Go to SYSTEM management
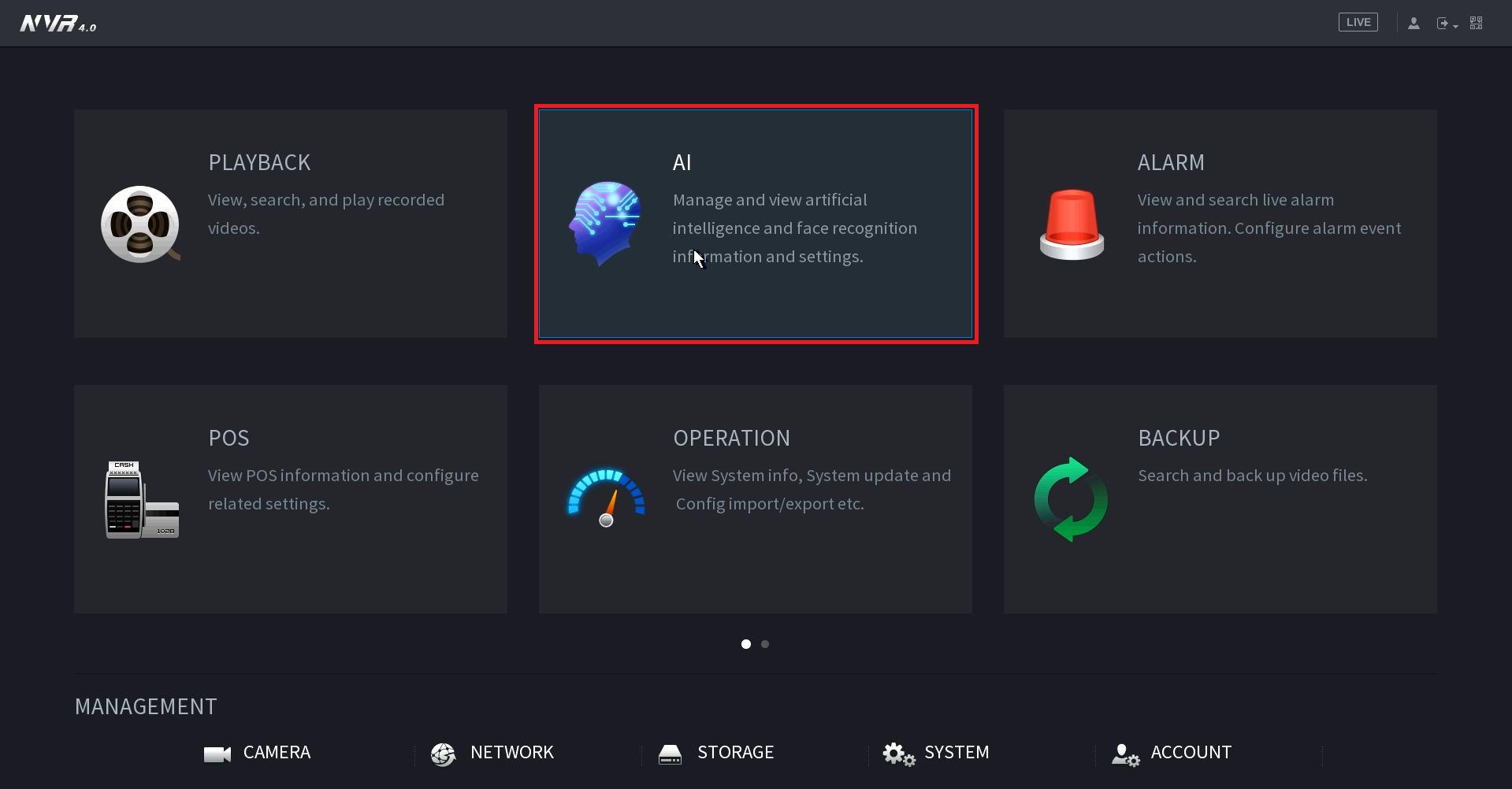 click(x=957, y=752)
